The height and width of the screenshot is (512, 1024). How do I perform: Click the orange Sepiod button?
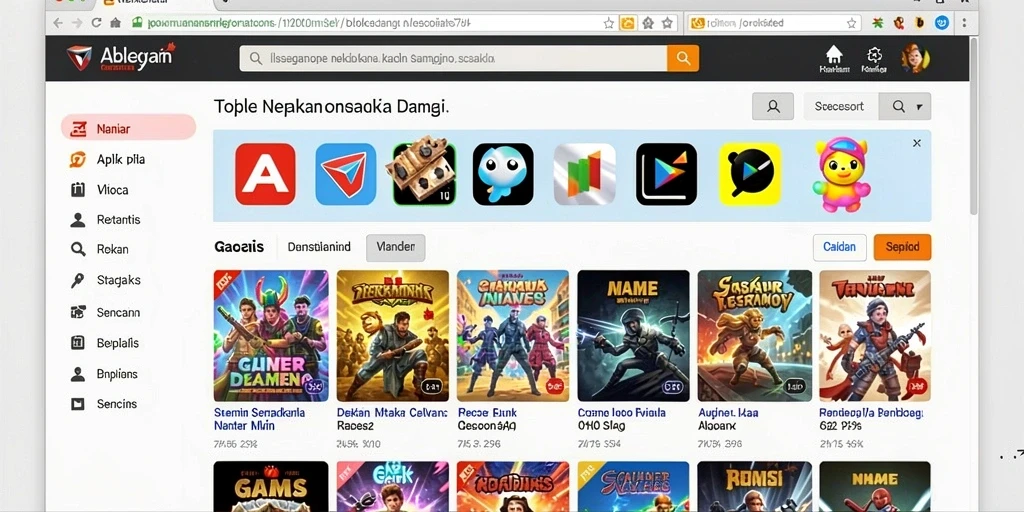coord(903,248)
